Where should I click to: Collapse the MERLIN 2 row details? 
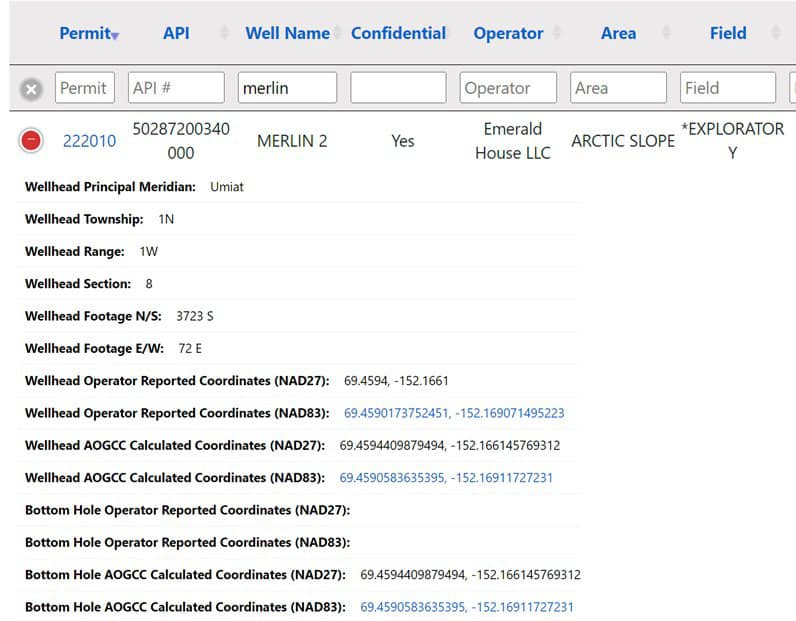[x=31, y=141]
